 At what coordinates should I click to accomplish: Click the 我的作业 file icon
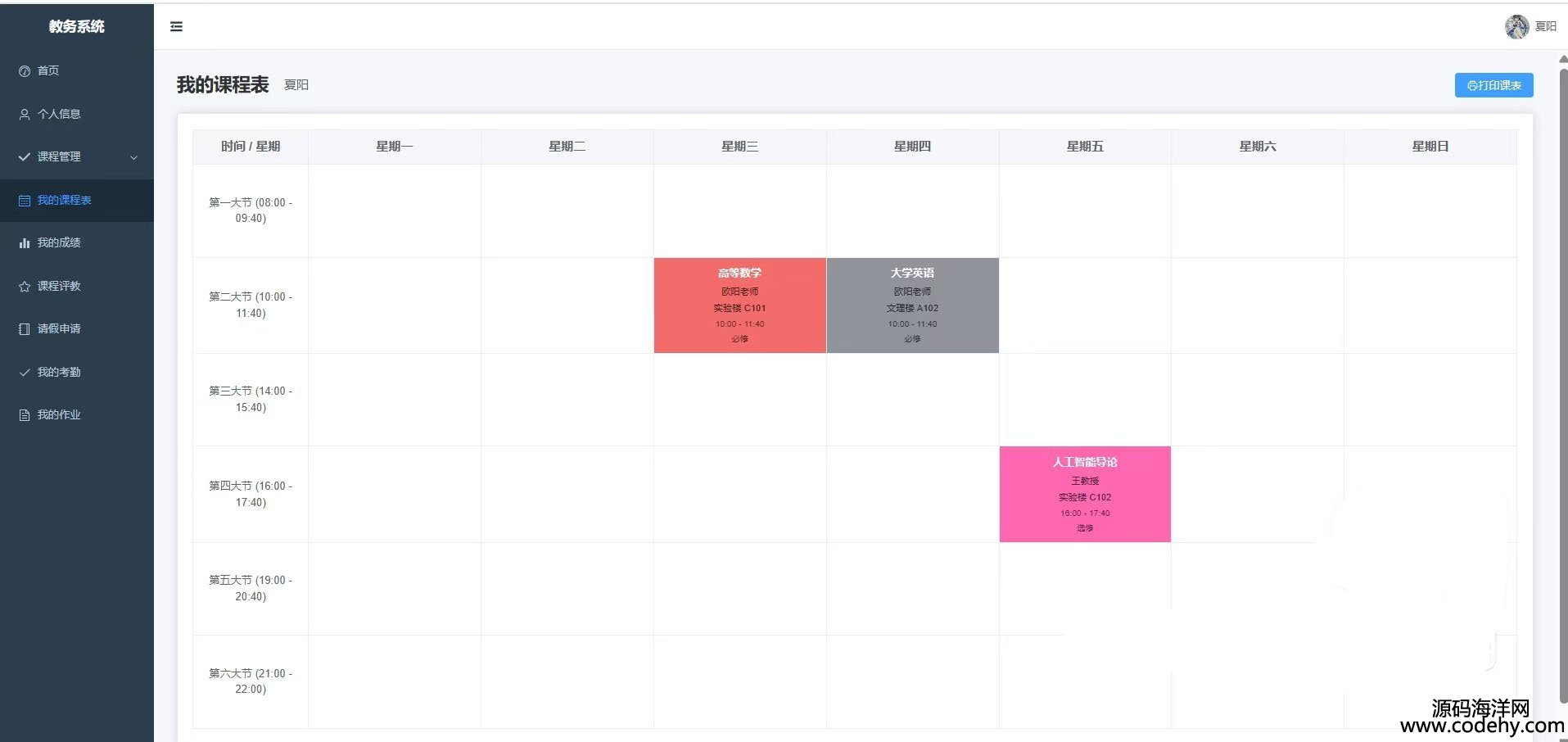click(25, 415)
